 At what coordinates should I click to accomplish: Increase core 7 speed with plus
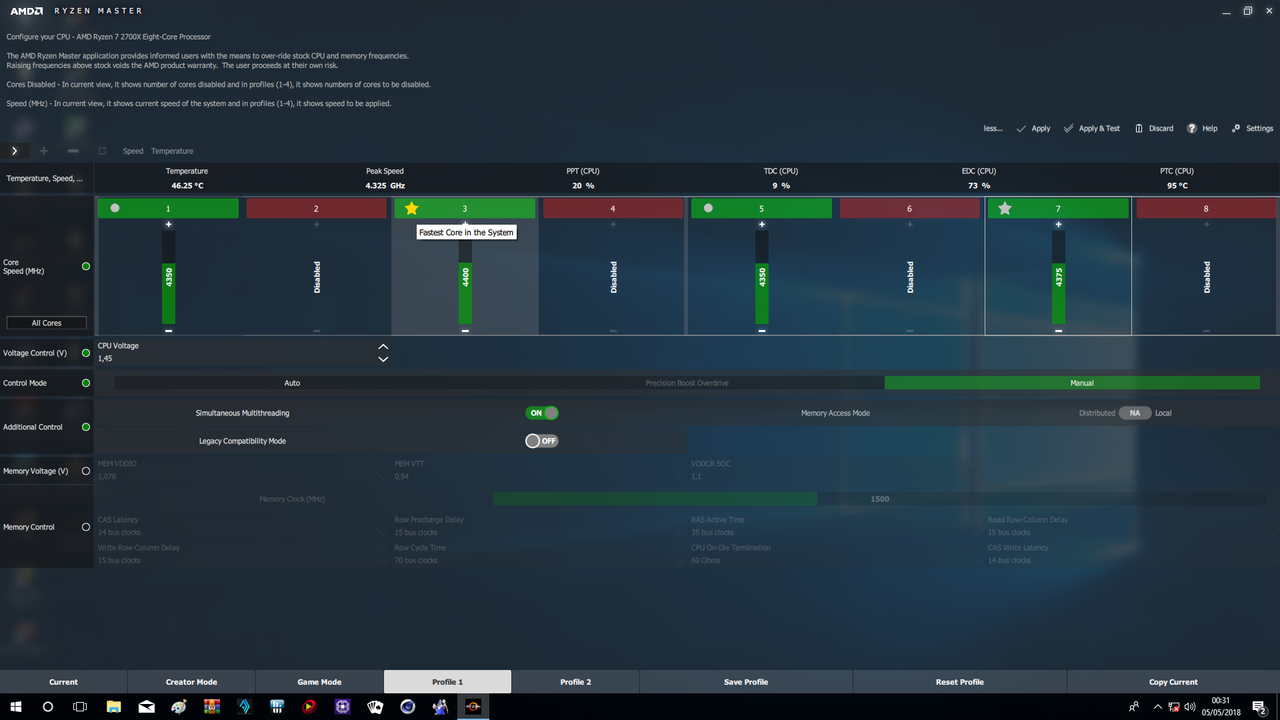coord(1058,224)
